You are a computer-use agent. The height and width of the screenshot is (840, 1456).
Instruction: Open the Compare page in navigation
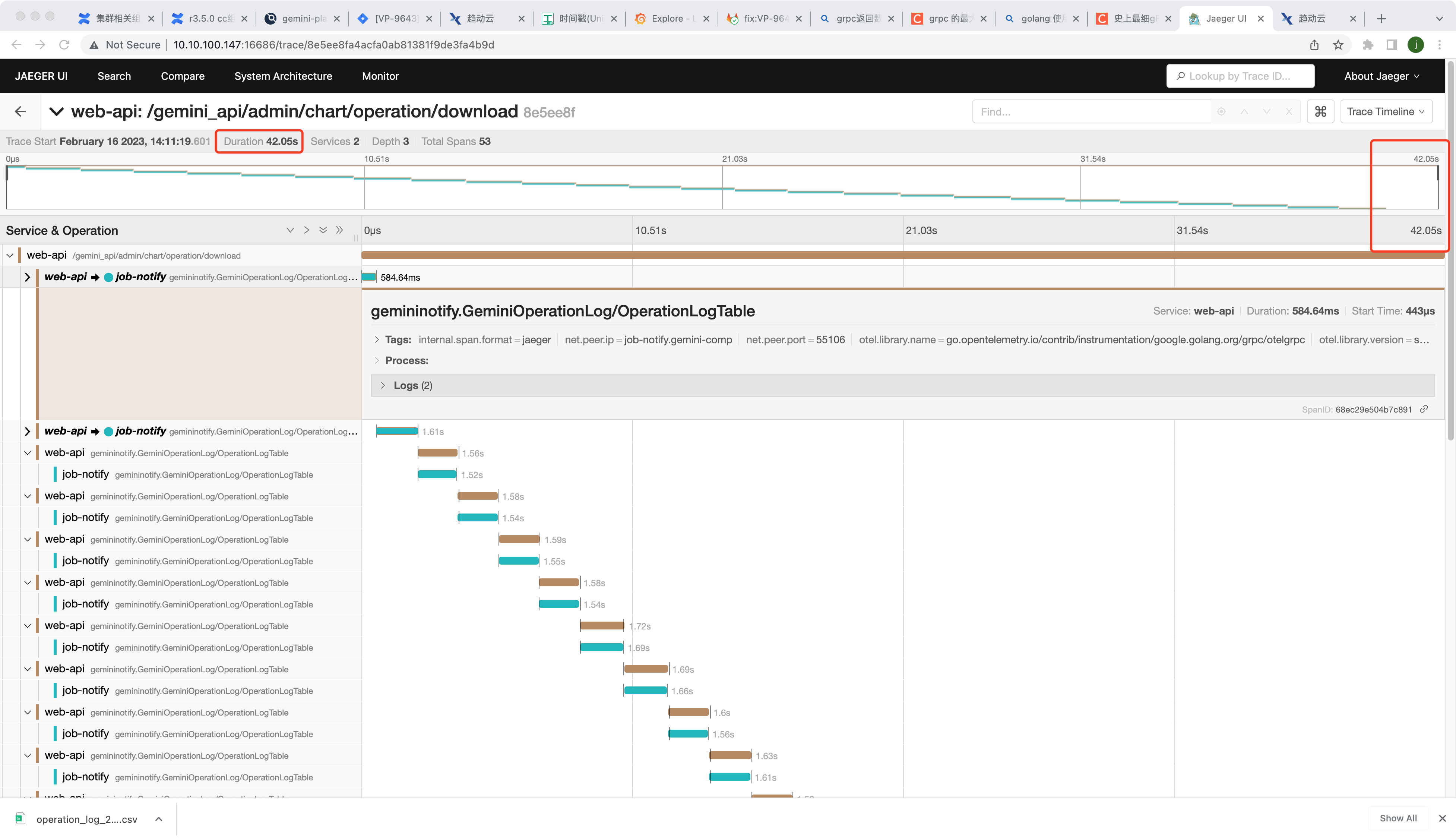[182, 76]
